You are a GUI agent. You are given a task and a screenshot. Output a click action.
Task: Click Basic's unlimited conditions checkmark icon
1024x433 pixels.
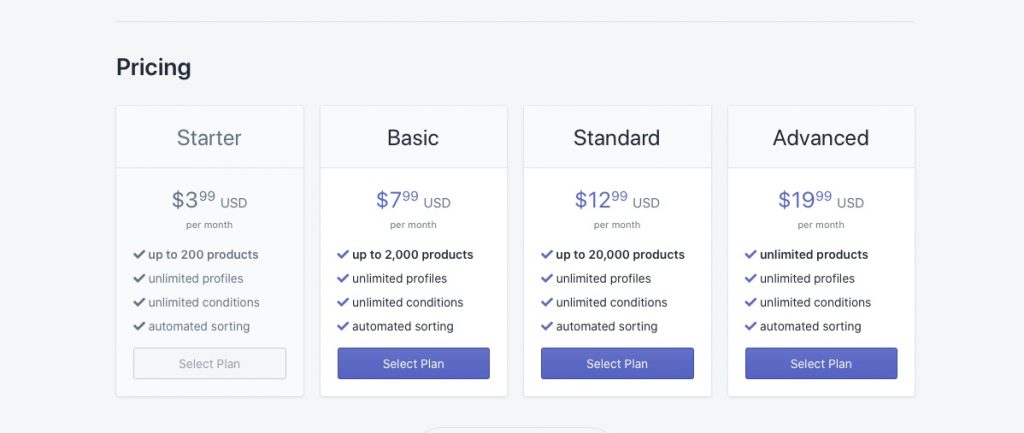[x=343, y=302]
